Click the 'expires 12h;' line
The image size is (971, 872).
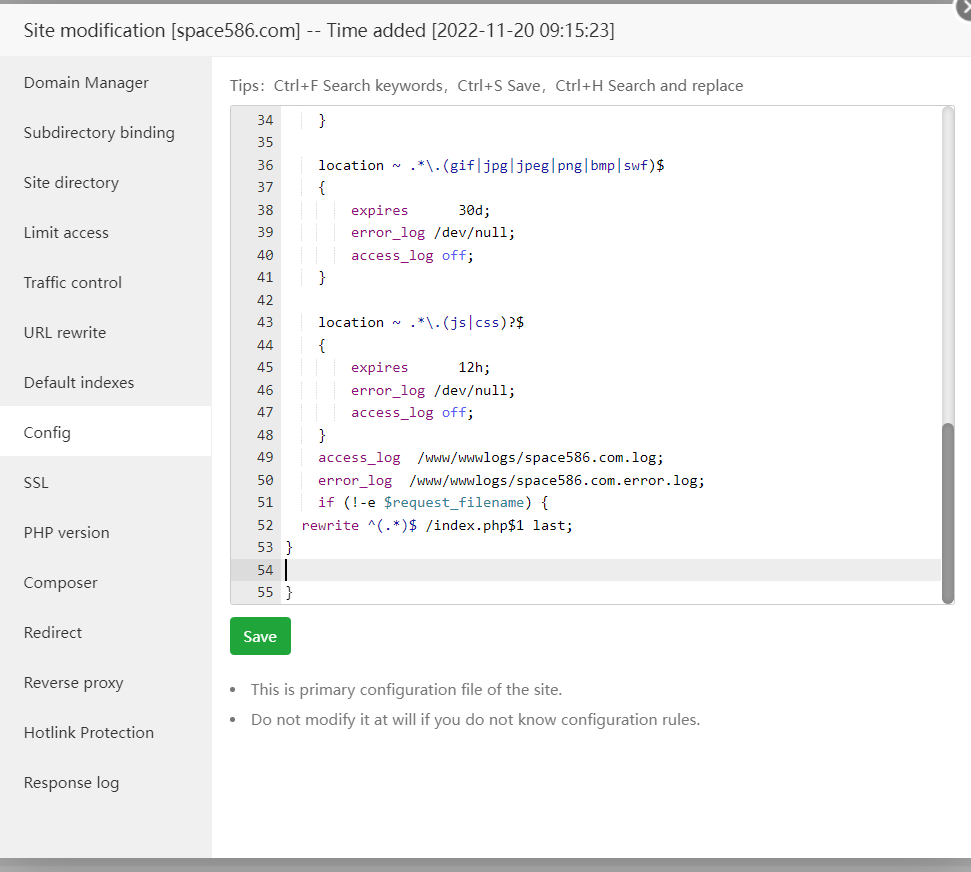[x=420, y=367]
